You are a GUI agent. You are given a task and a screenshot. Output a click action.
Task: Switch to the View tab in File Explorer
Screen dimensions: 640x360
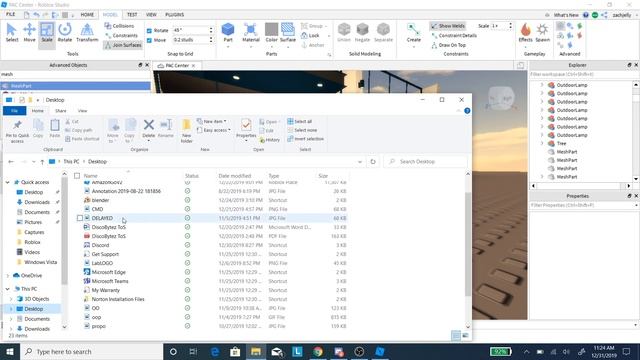pyautogui.click(x=82, y=111)
